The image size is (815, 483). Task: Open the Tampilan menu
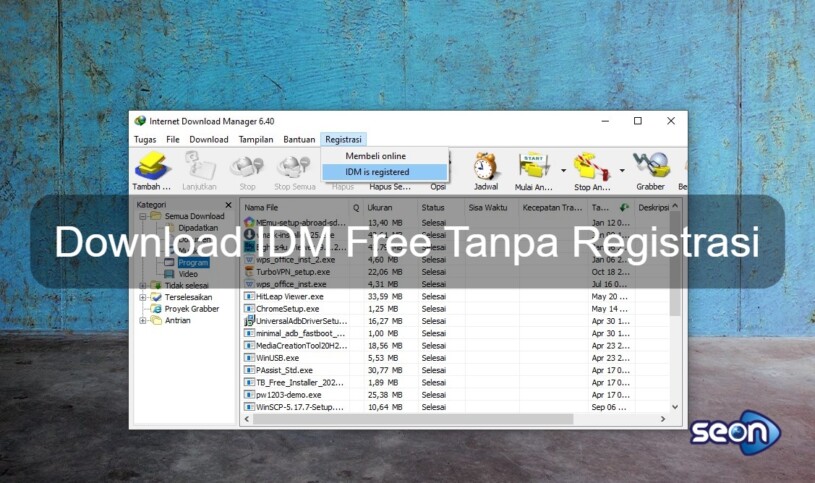coord(256,139)
